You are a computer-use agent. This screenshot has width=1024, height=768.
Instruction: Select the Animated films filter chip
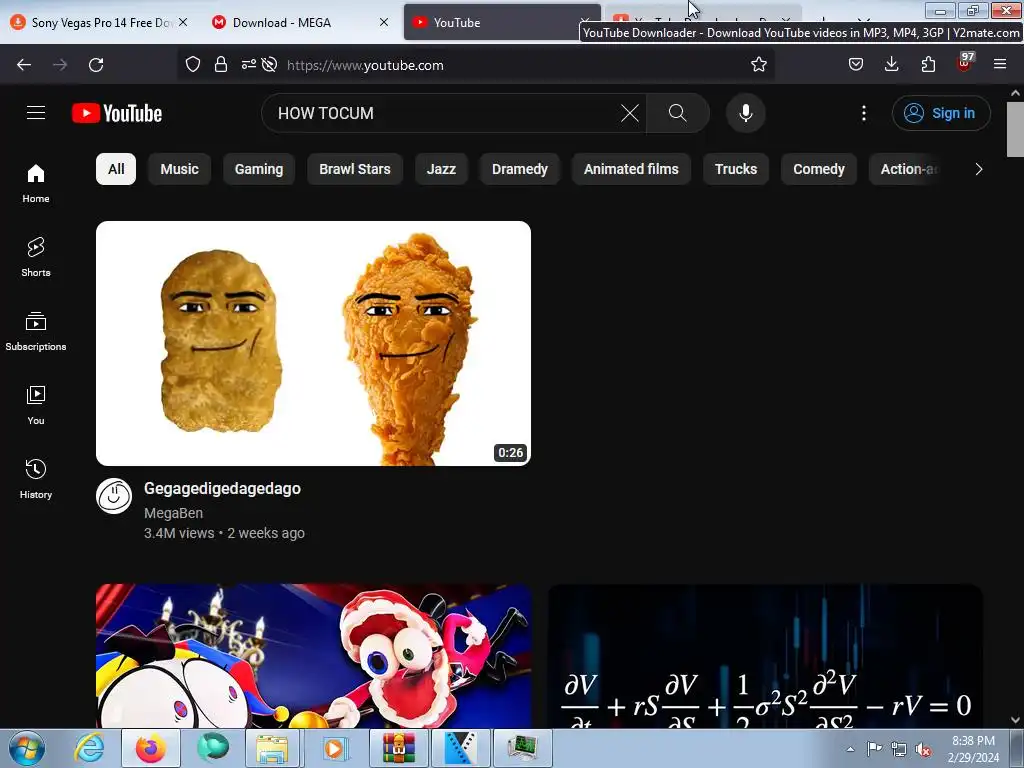(x=631, y=169)
